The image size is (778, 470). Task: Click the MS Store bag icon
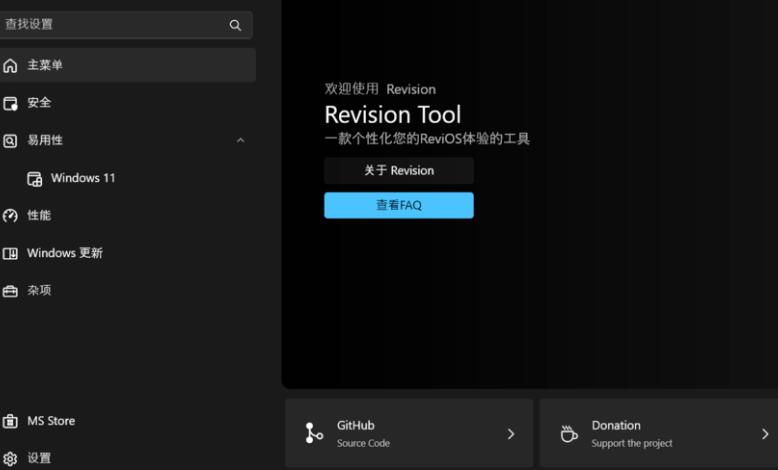coord(10,421)
